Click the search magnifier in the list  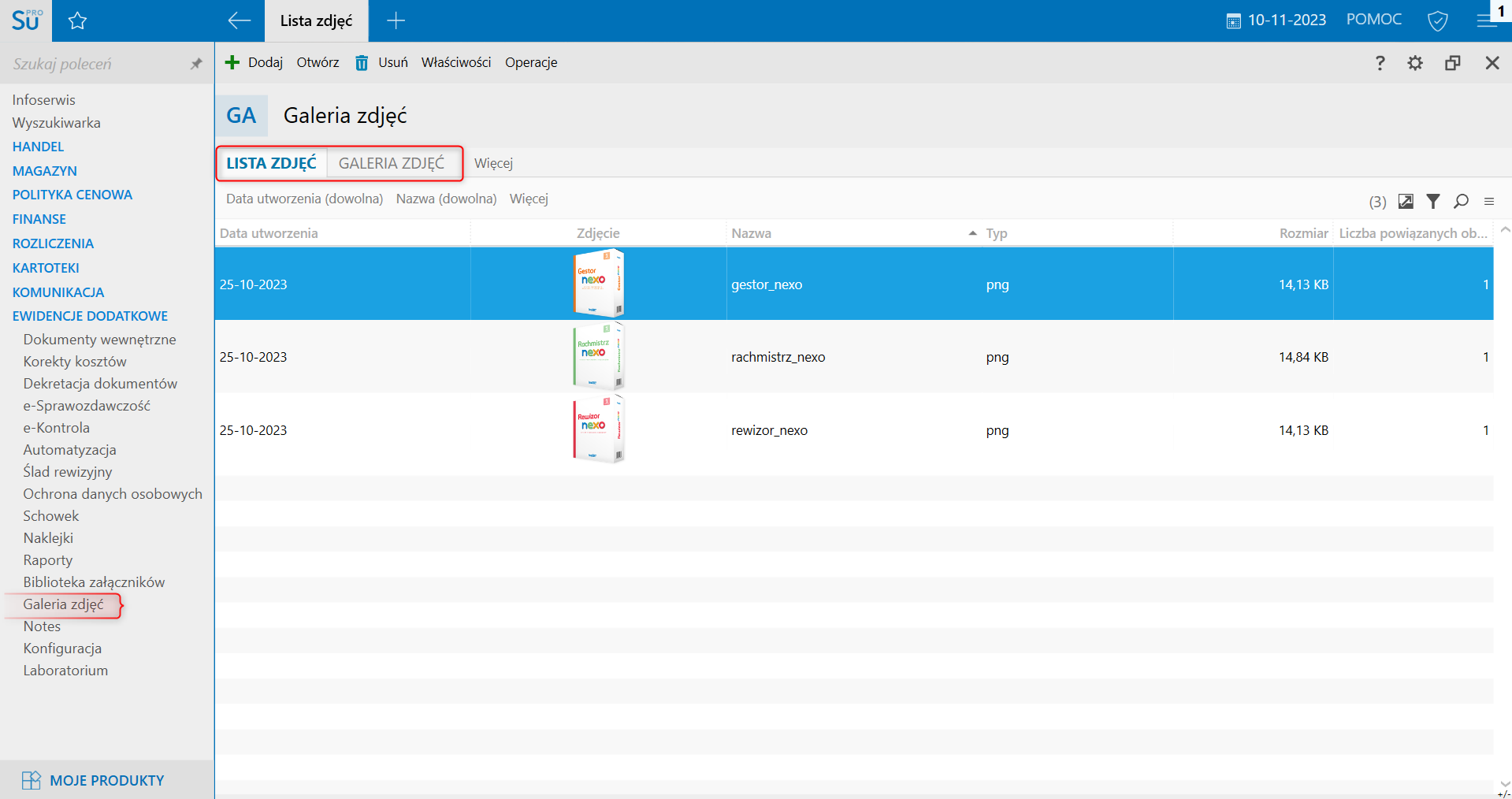pyautogui.click(x=1461, y=202)
